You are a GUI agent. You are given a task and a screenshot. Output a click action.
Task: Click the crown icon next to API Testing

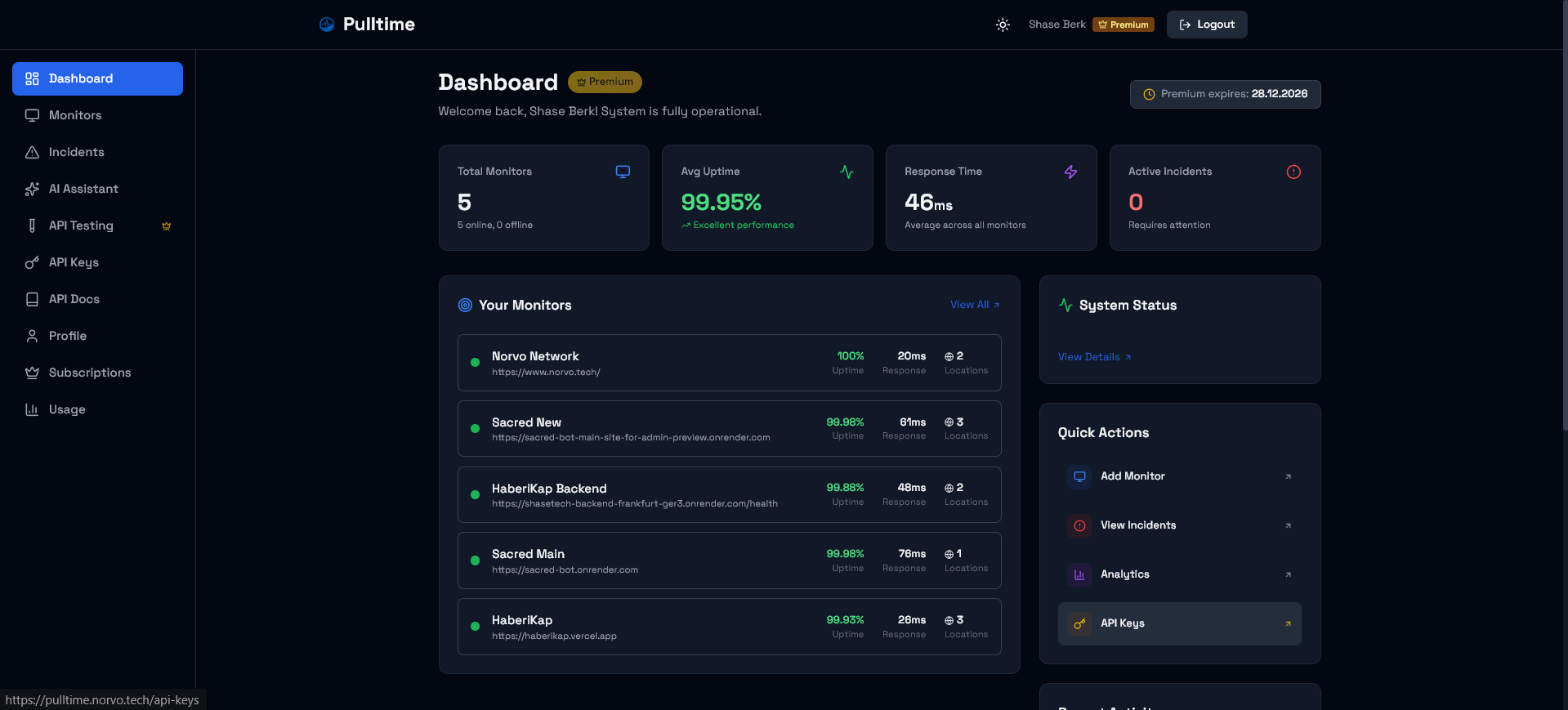point(166,226)
